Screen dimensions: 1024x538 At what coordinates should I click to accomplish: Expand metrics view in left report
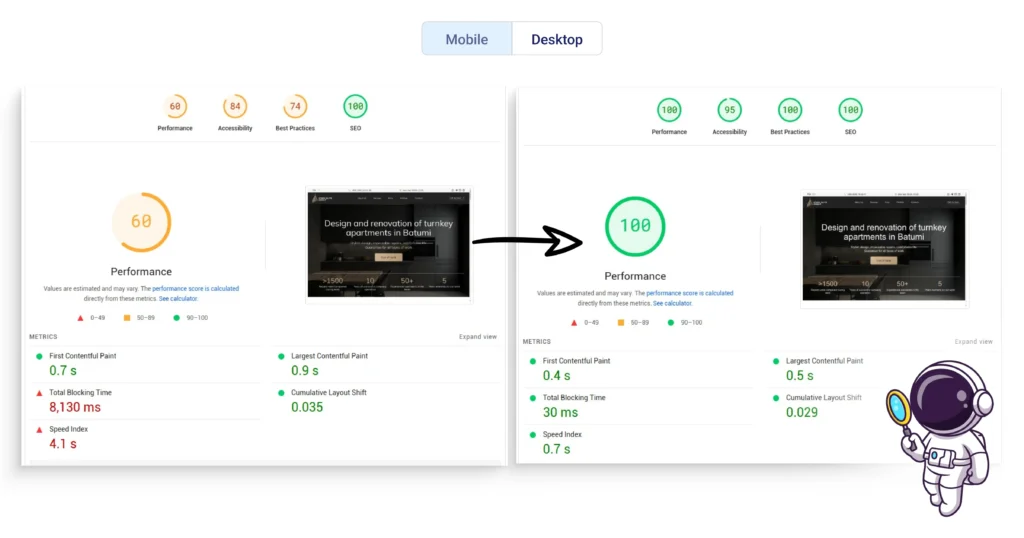coord(478,337)
